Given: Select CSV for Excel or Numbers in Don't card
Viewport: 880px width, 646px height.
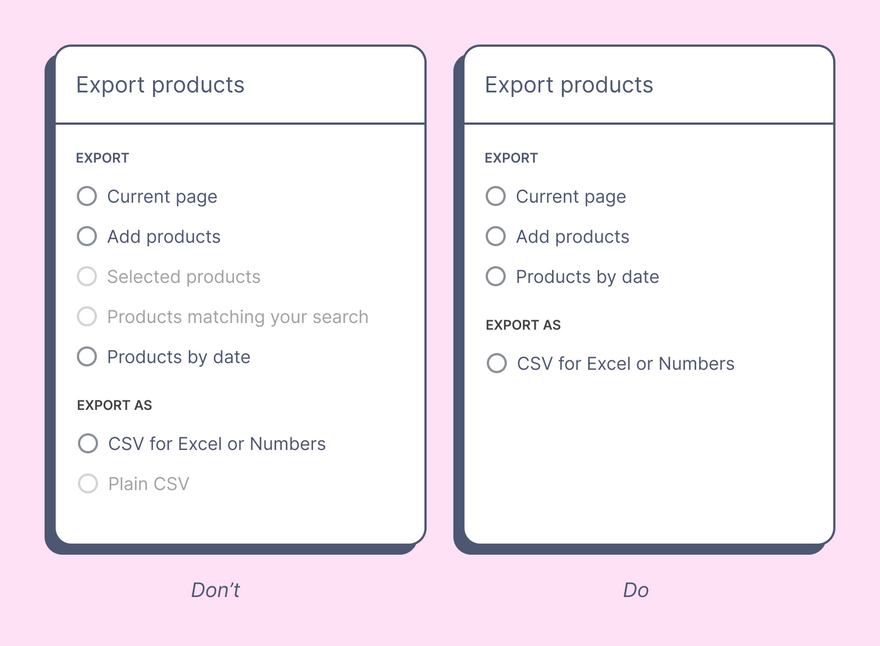Looking at the screenshot, I should click(88, 443).
